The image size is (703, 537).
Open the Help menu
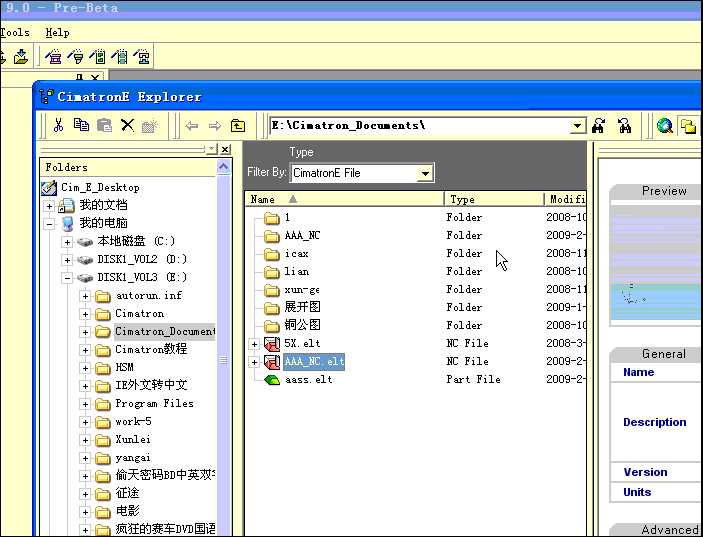[57, 33]
